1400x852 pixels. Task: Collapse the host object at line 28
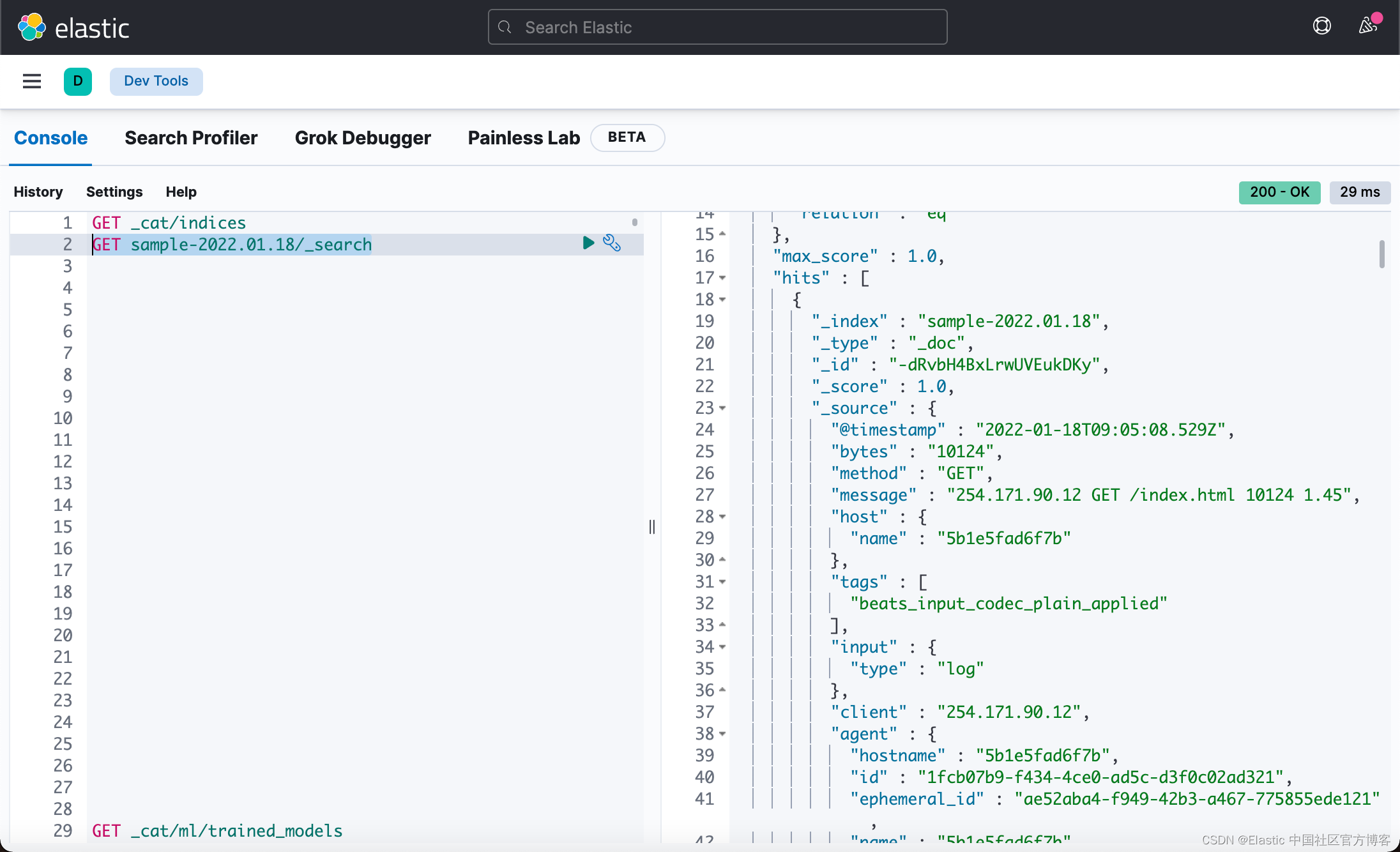[722, 517]
